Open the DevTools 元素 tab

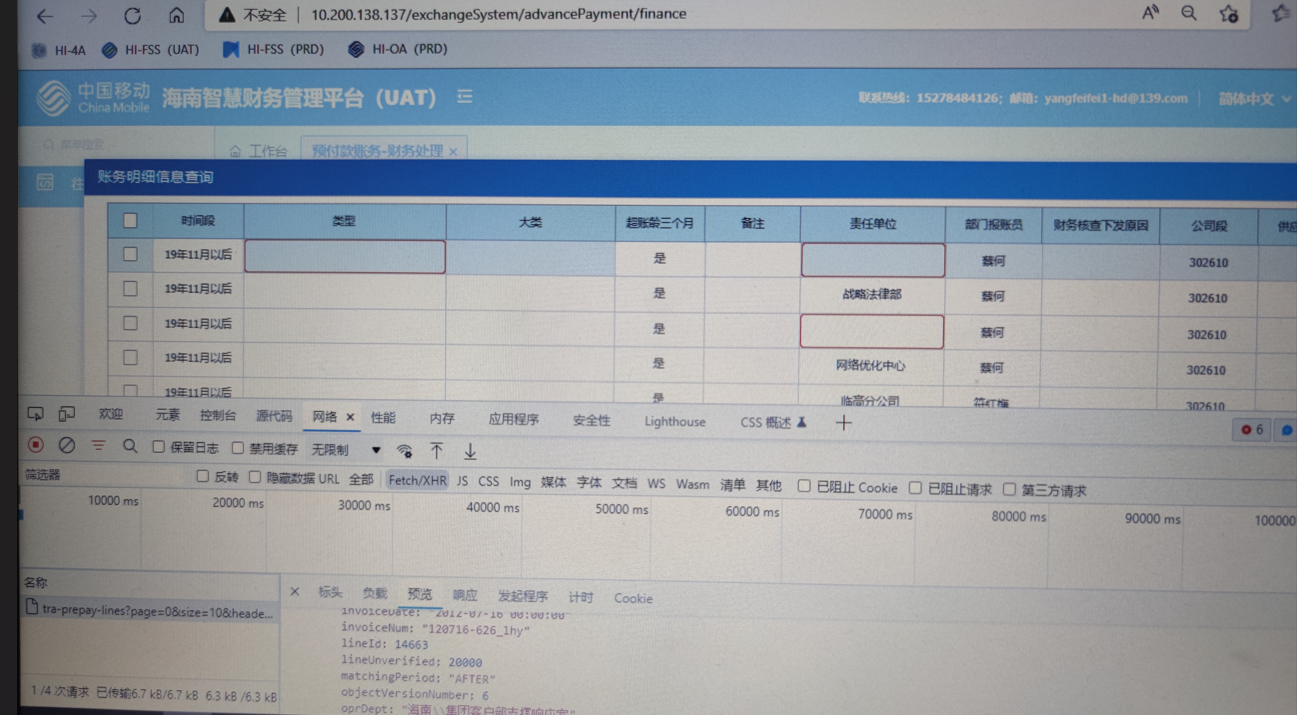167,415
